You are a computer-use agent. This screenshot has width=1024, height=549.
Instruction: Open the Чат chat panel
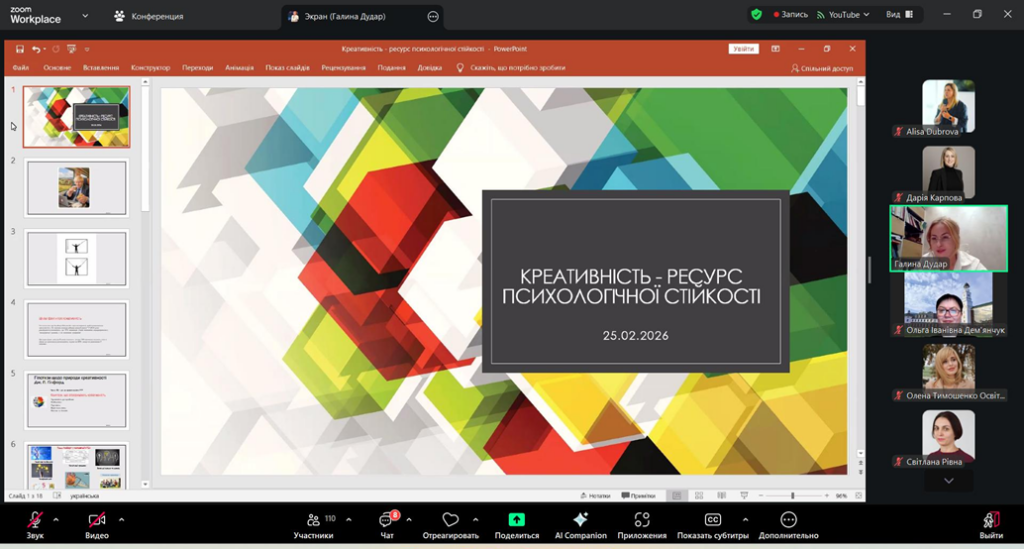[x=387, y=520]
